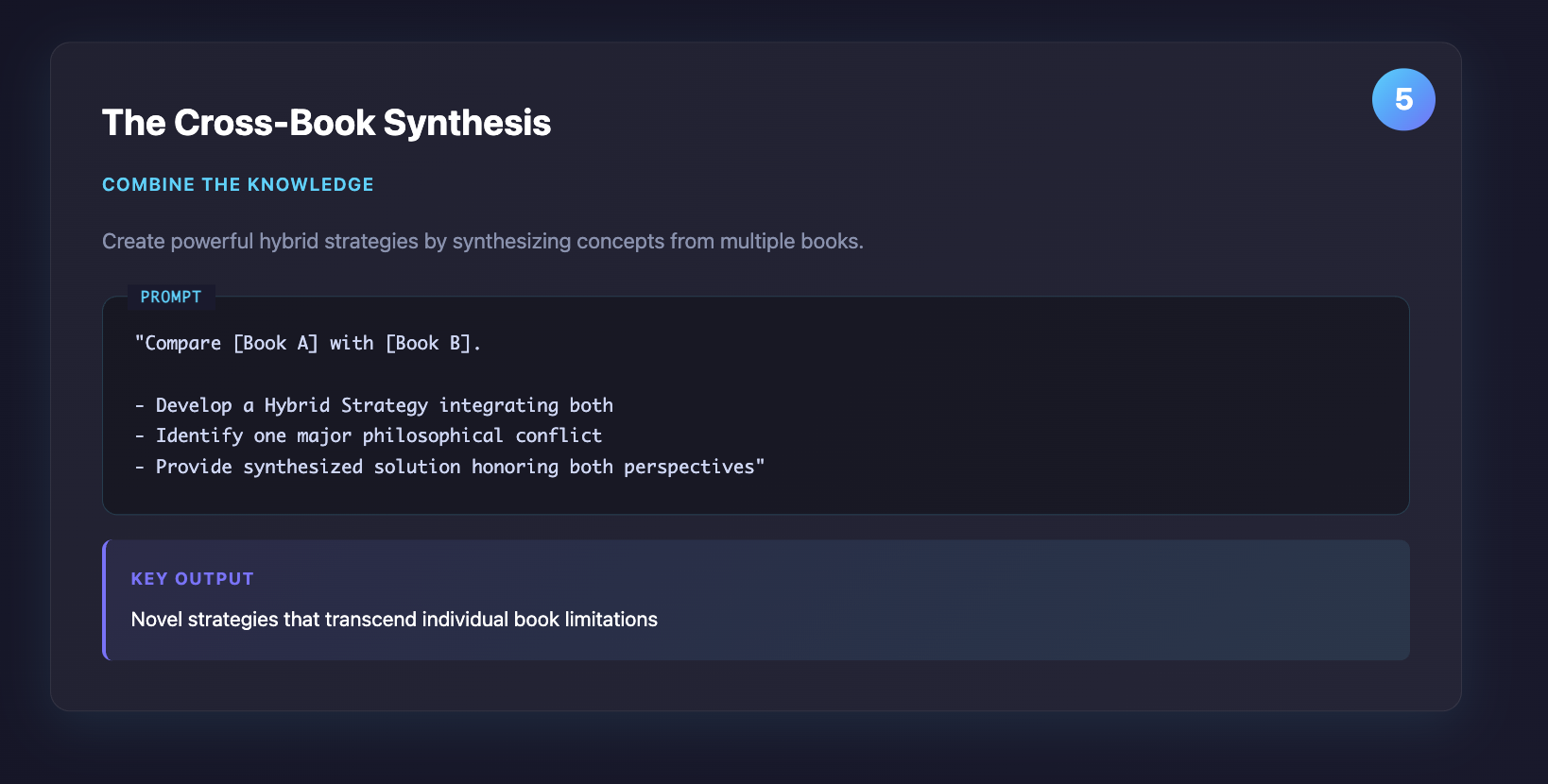Click the Novel strategies output sentence
Screen dimensions: 1548x784
(394, 620)
